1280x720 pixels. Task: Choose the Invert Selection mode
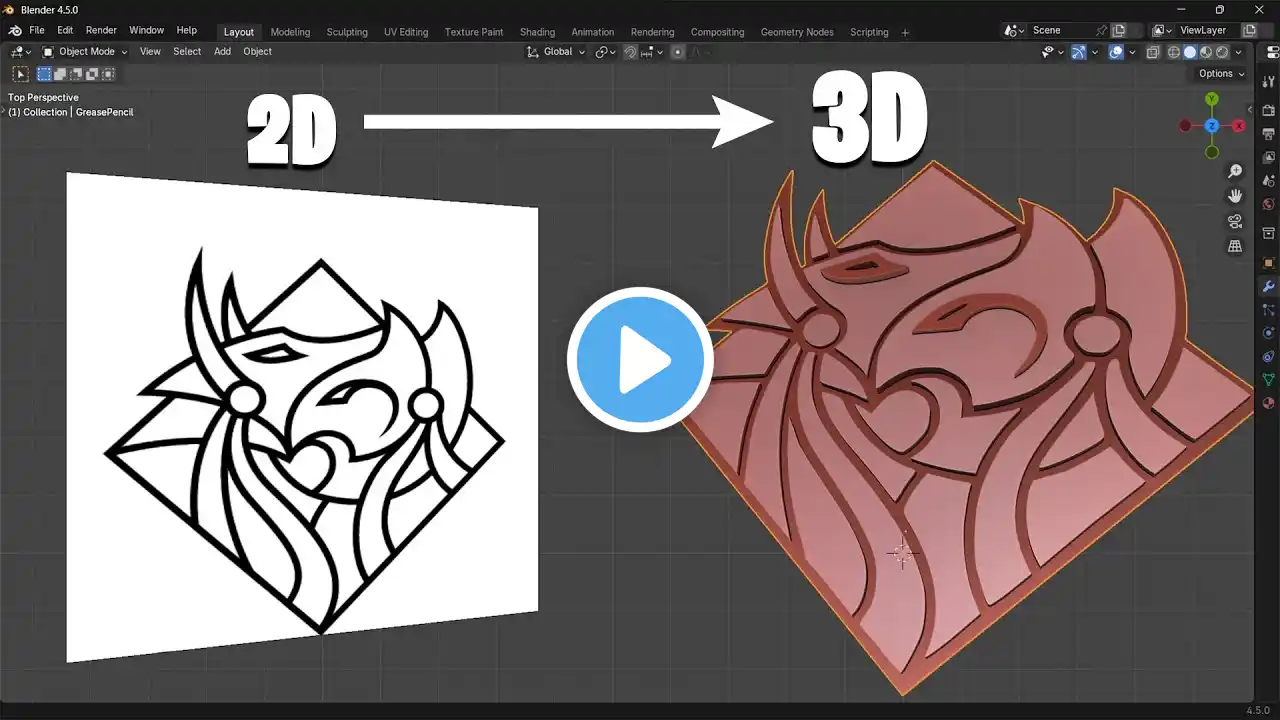coord(92,74)
